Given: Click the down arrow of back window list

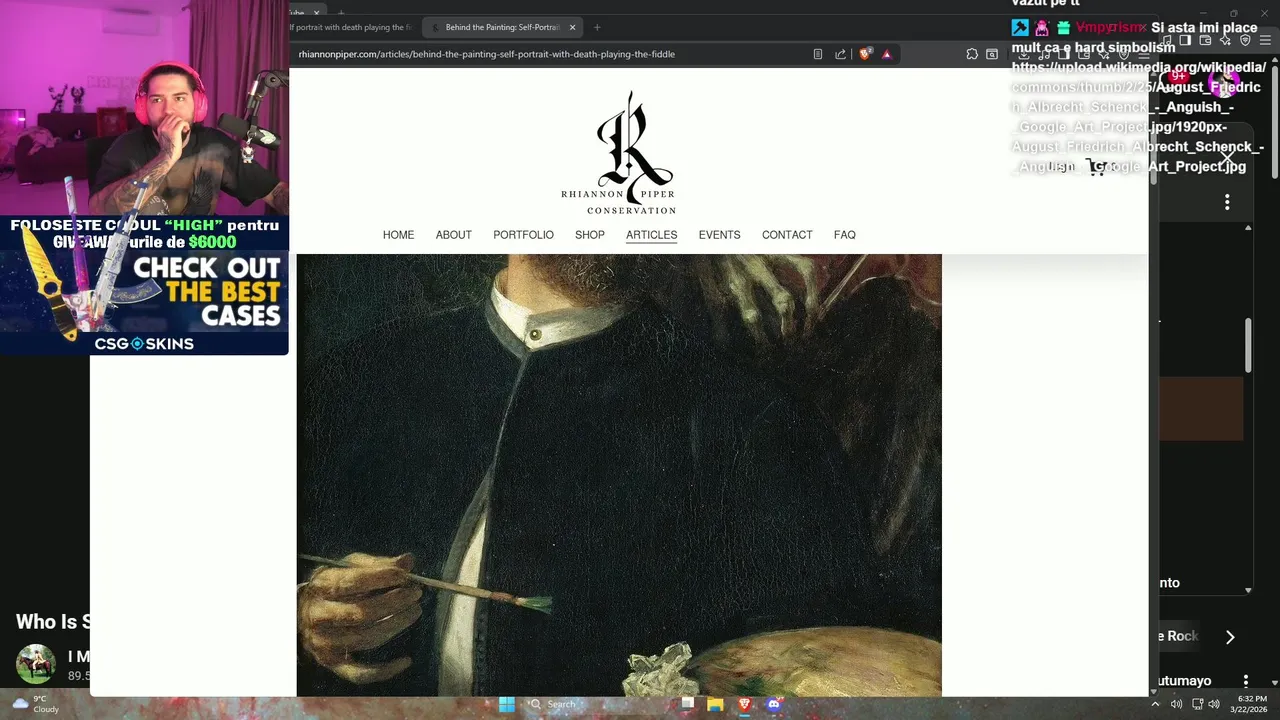Looking at the screenshot, I should point(1248,590).
